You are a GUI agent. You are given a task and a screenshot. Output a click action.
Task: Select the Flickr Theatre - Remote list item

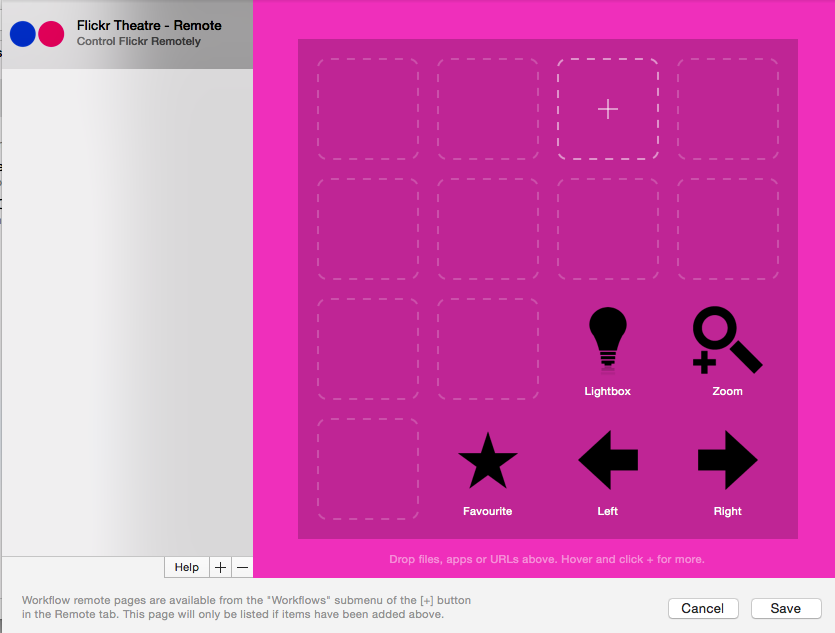(x=149, y=33)
